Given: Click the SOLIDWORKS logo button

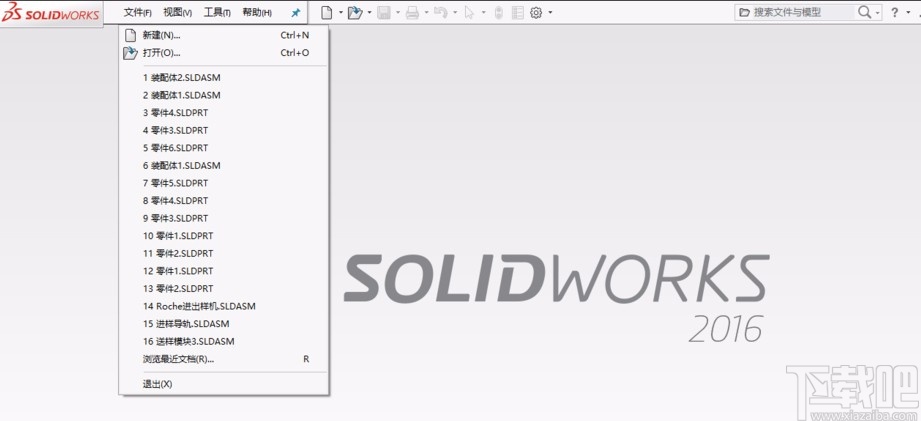Looking at the screenshot, I should point(52,14).
